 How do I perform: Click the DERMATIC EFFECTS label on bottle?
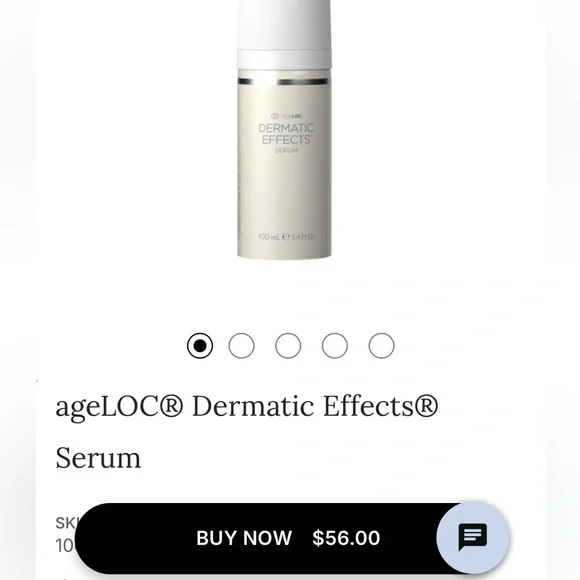click(x=286, y=134)
